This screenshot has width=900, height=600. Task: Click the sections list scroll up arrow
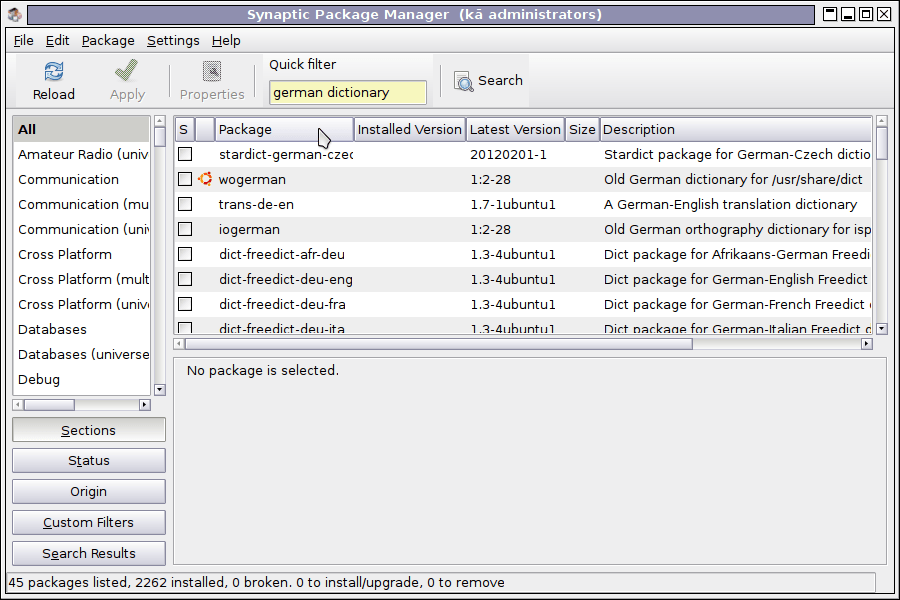tap(160, 121)
